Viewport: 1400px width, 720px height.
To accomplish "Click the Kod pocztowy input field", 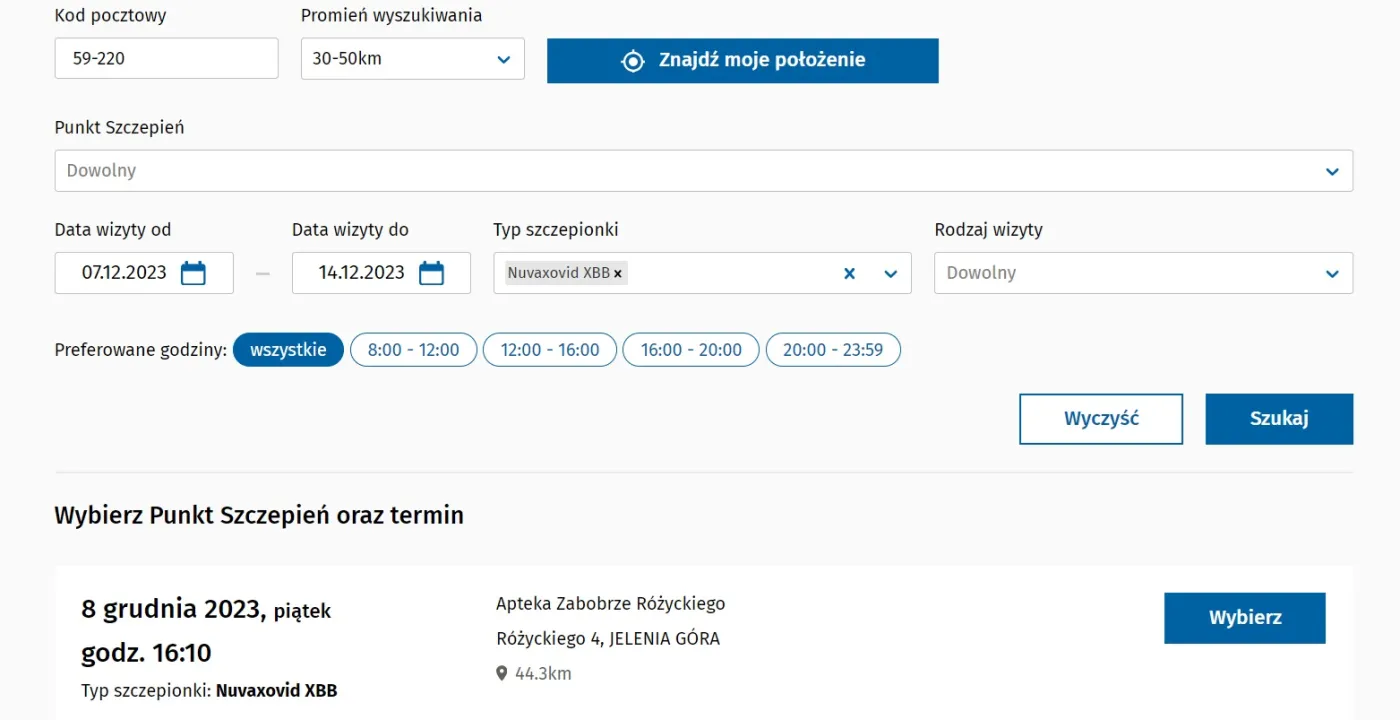I will click(x=166, y=59).
